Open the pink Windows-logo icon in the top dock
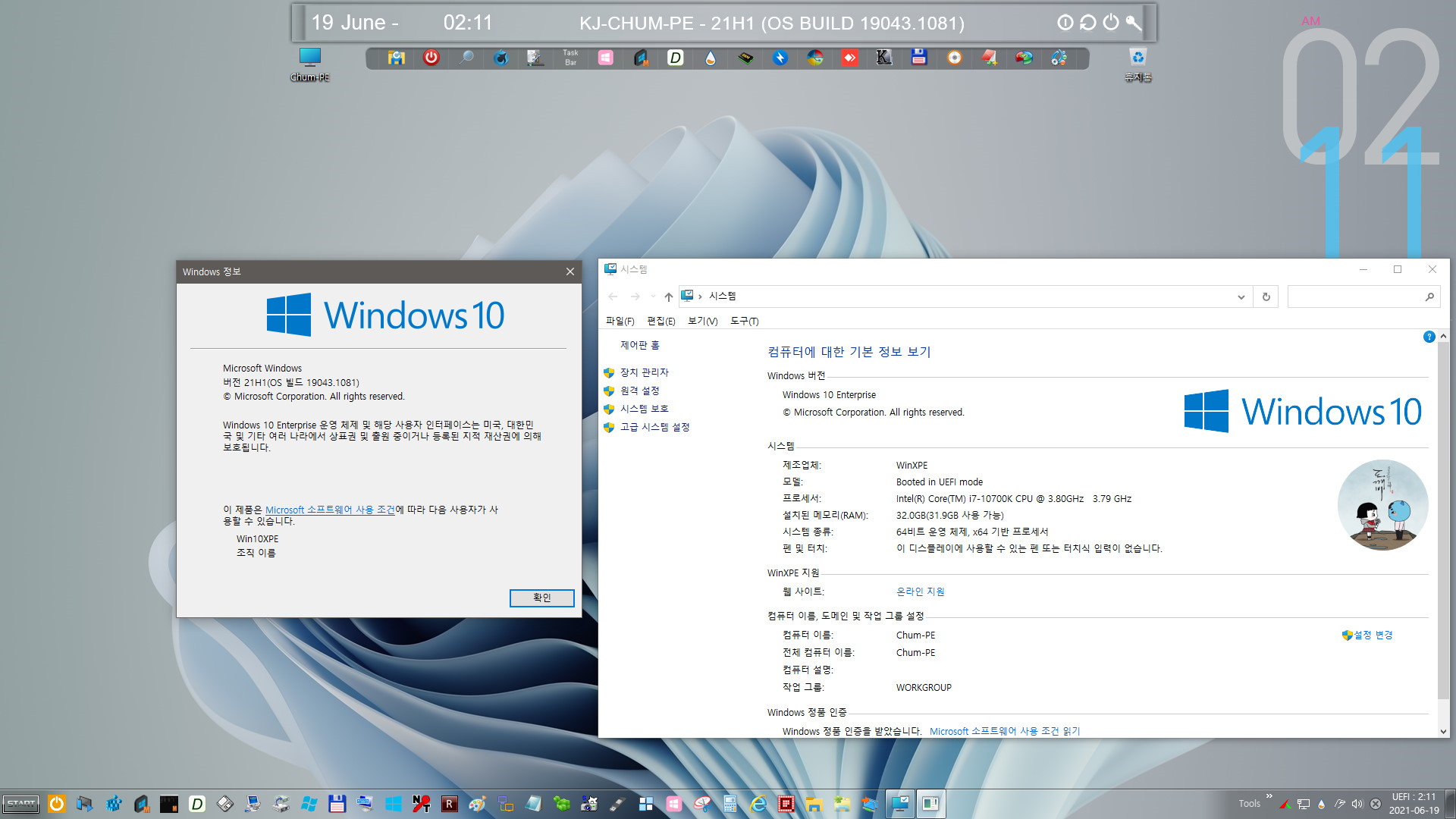 tap(605, 58)
